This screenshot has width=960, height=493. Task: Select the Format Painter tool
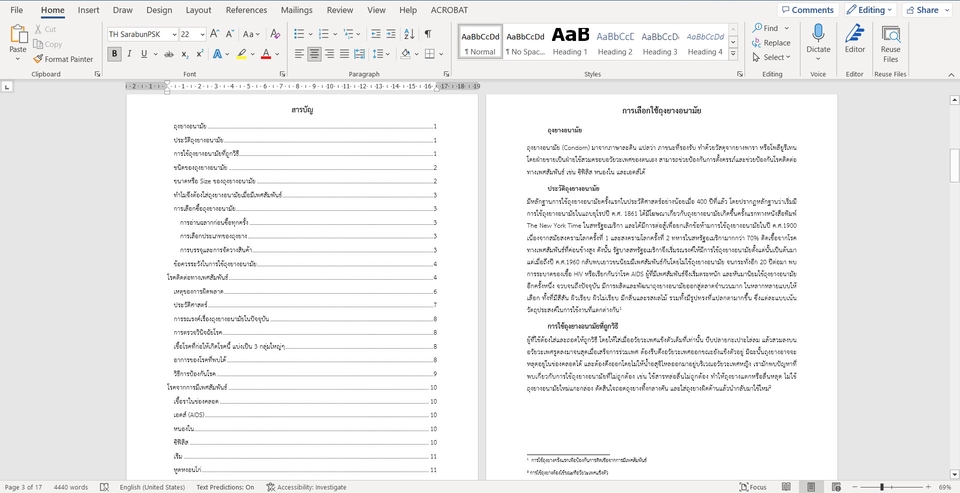click(x=64, y=59)
